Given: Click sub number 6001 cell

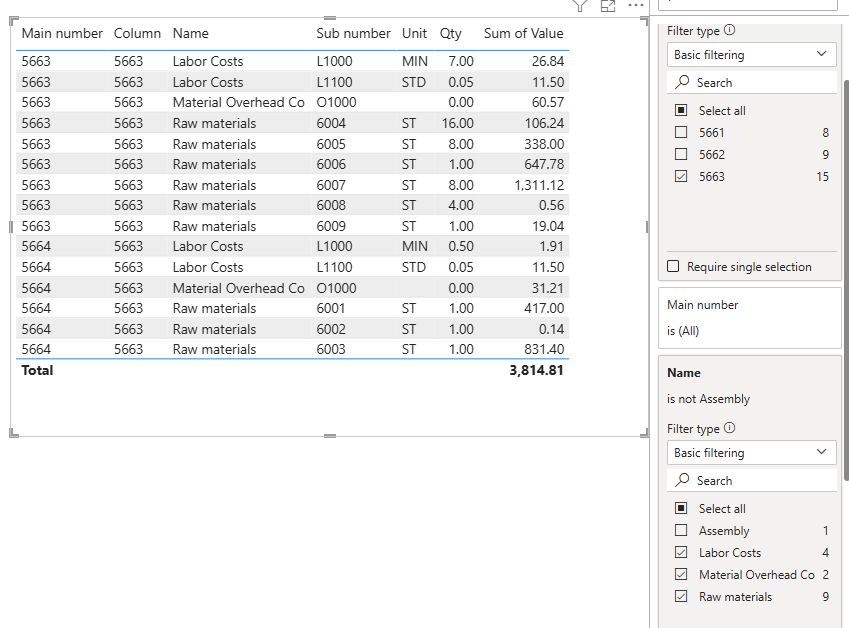Looking at the screenshot, I should click(x=331, y=308).
